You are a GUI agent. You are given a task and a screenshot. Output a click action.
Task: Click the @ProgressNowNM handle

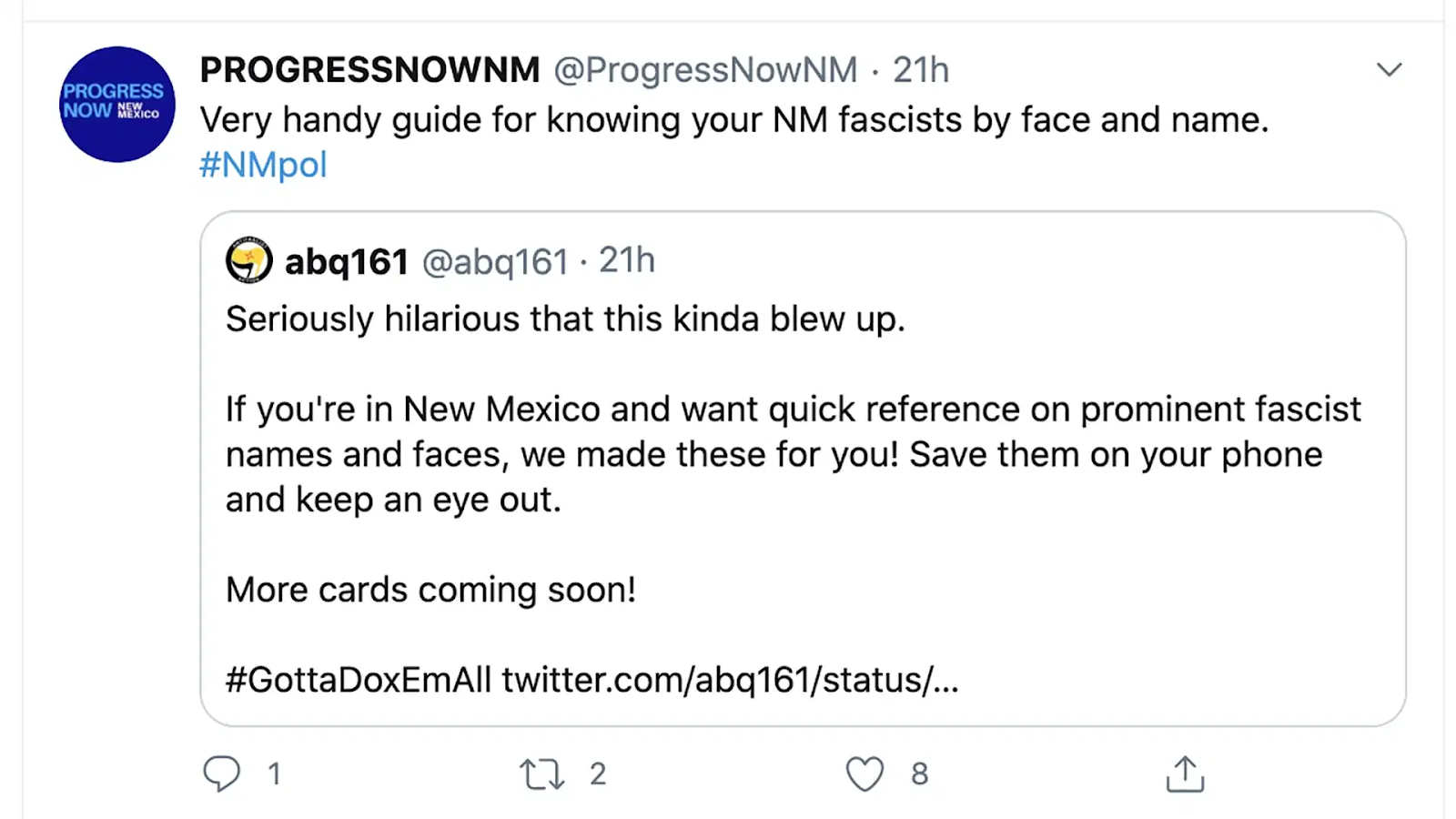[705, 70]
